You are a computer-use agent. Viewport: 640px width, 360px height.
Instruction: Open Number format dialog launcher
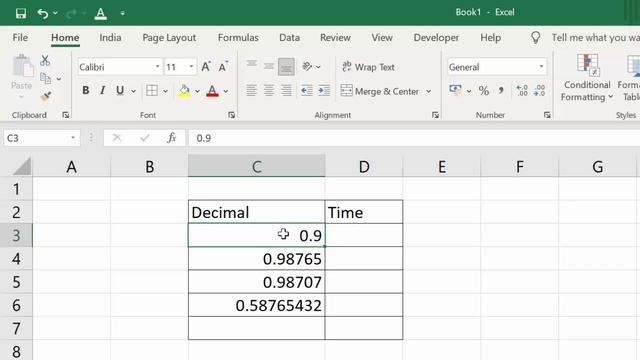coord(547,115)
